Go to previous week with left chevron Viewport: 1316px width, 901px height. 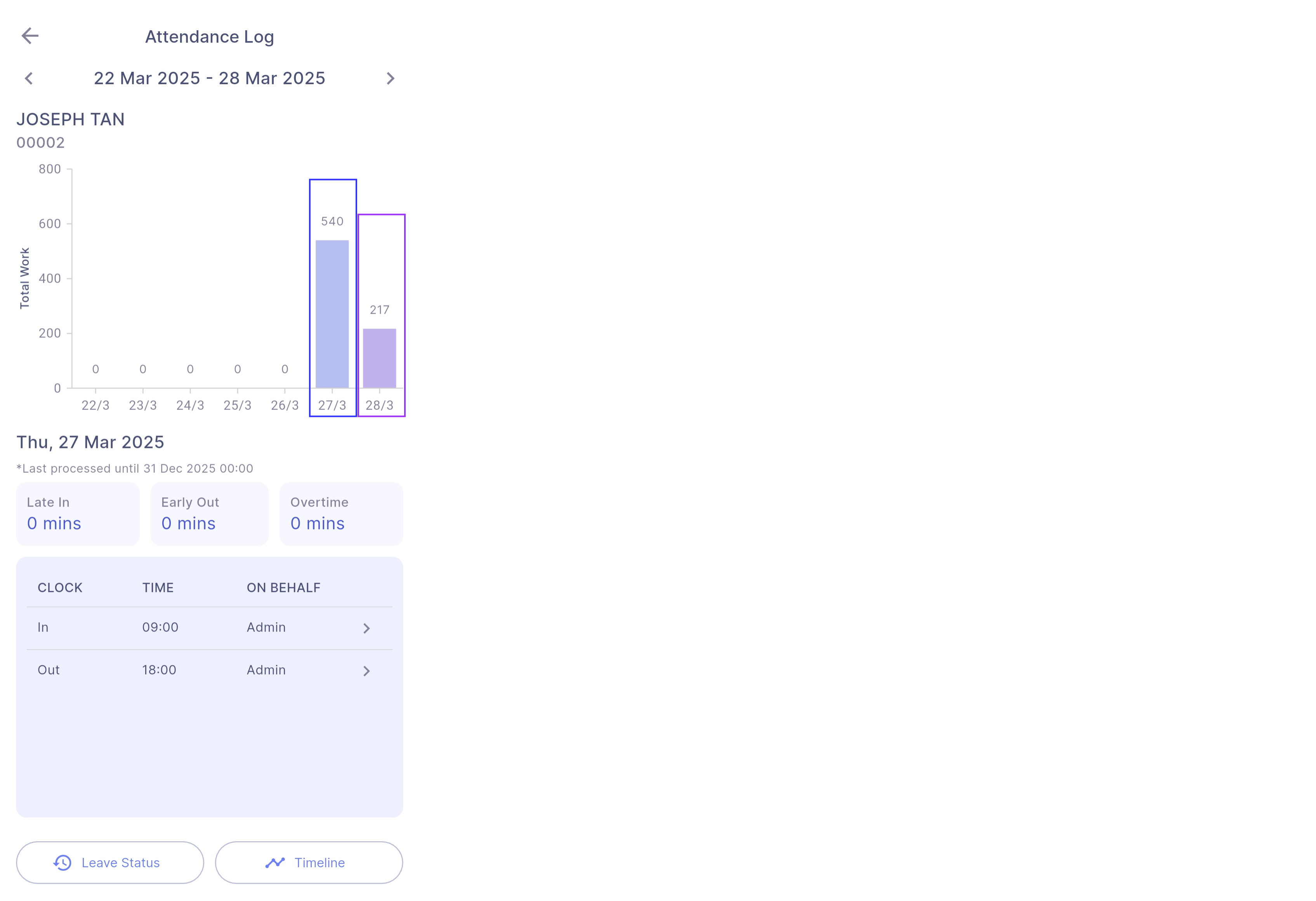point(29,78)
